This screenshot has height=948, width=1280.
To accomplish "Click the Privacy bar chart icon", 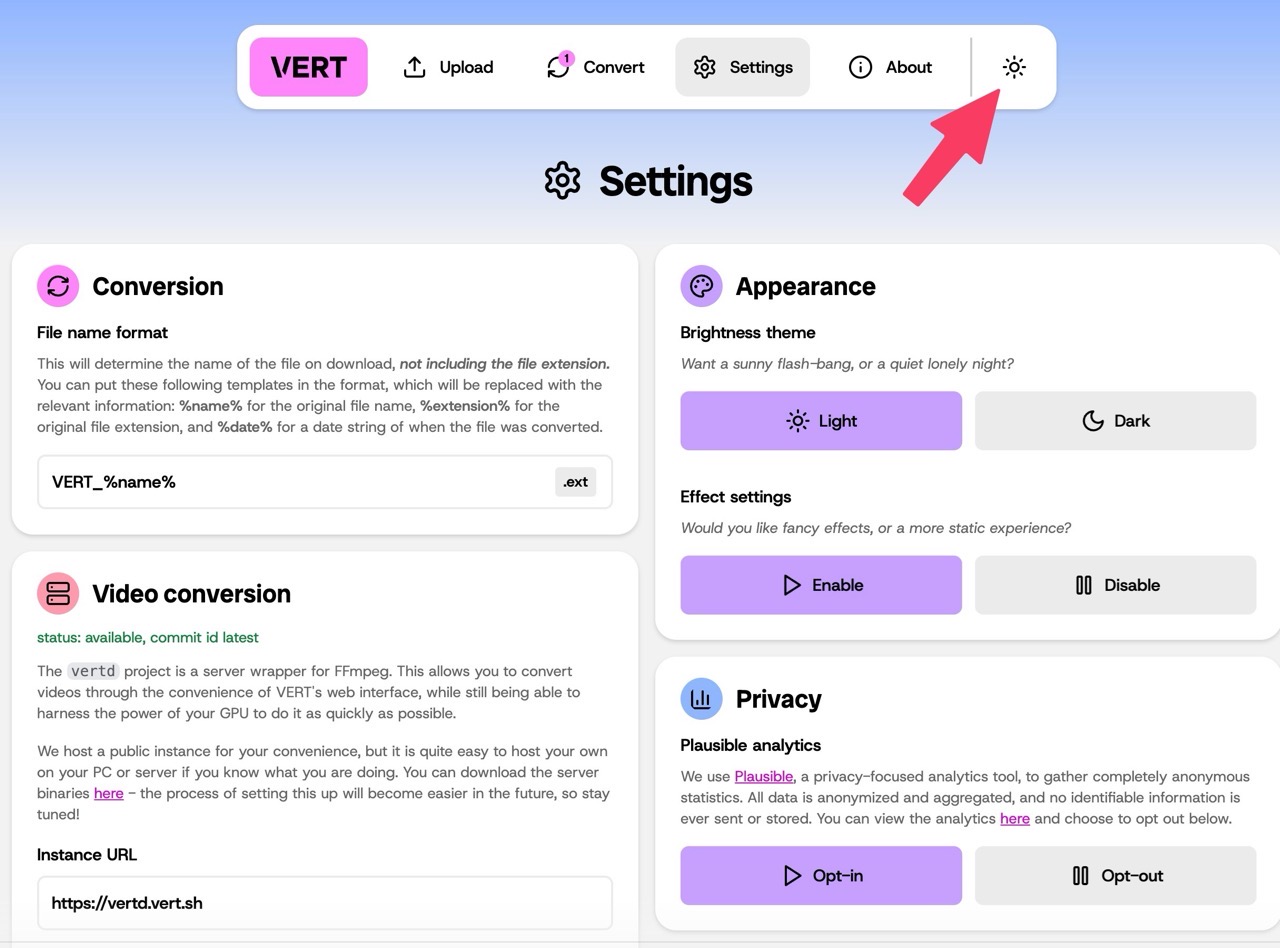I will 701,699.
